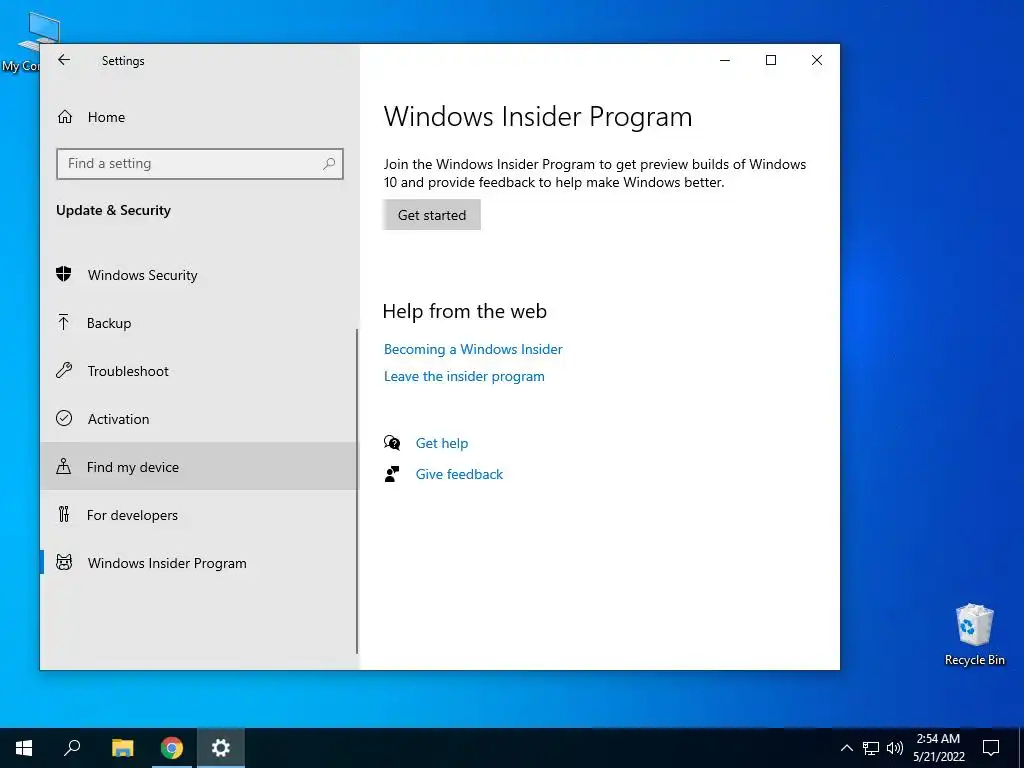
Task: Open the Action Center notifications icon
Action: pyautogui.click(x=991, y=748)
